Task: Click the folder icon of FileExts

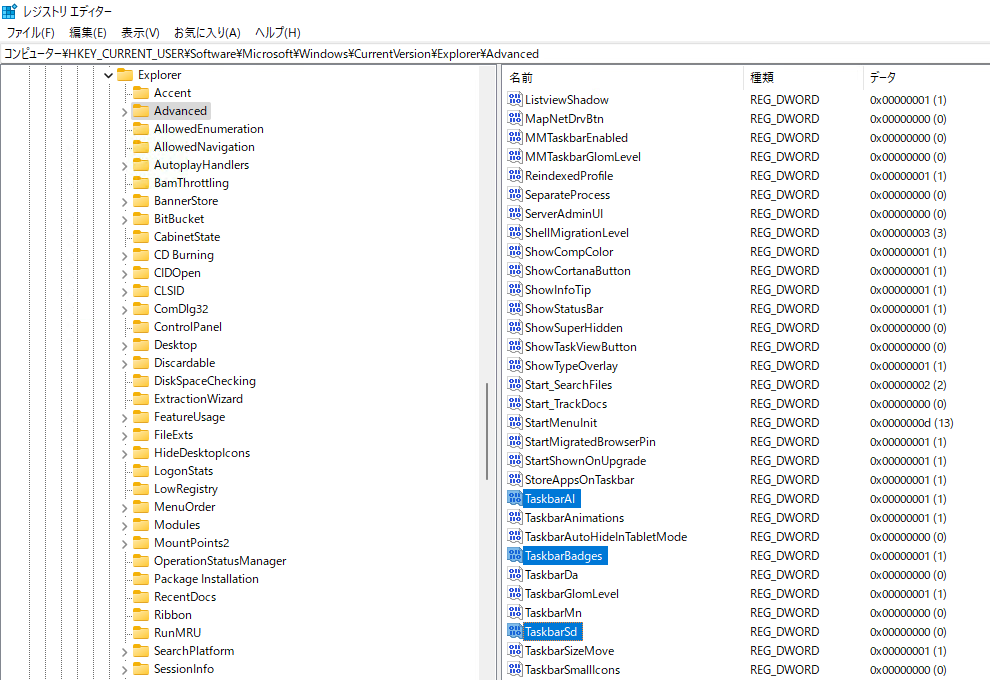Action: coord(141,434)
